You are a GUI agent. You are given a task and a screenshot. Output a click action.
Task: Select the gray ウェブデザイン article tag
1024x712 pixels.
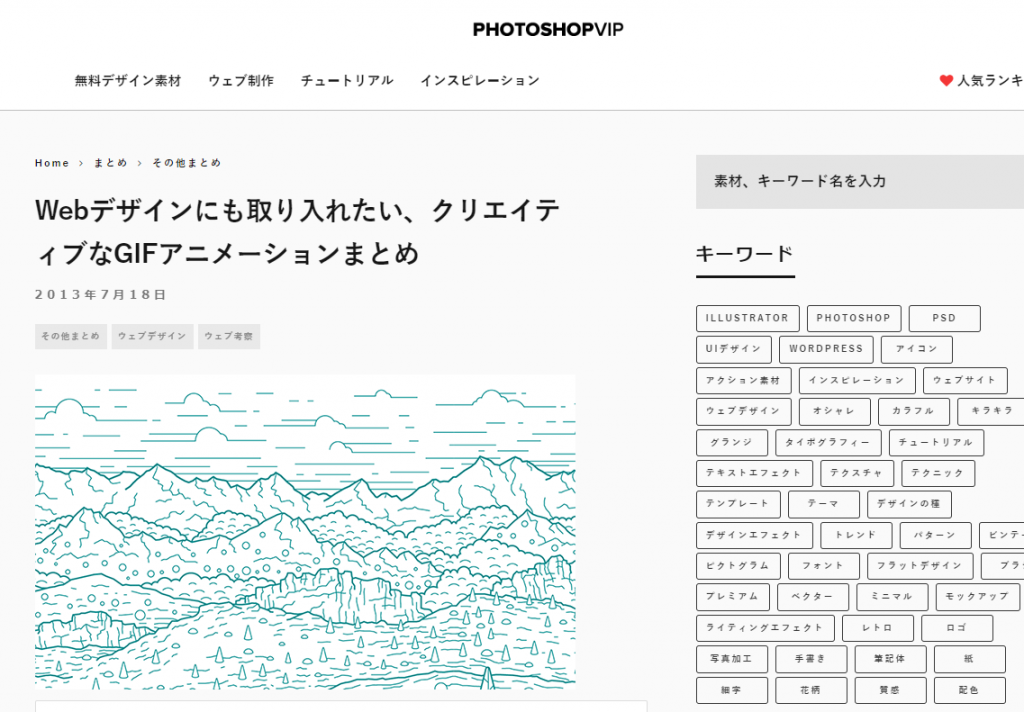tap(152, 336)
